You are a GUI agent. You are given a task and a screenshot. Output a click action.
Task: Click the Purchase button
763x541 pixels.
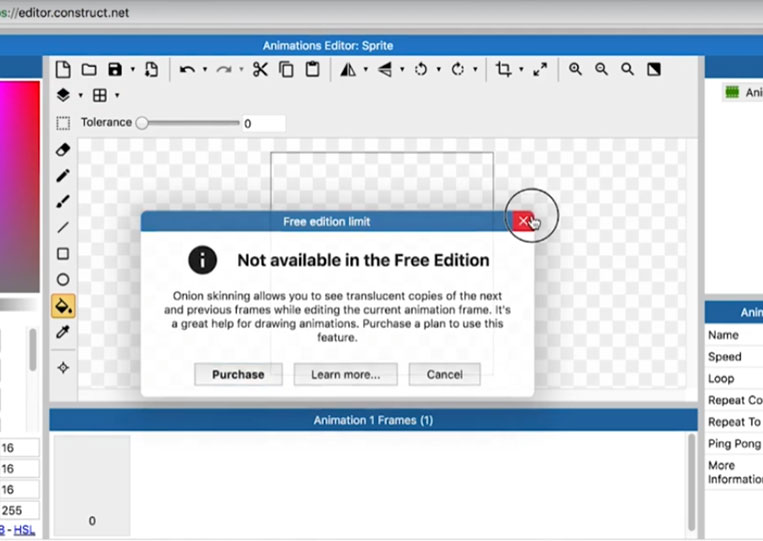pos(238,374)
